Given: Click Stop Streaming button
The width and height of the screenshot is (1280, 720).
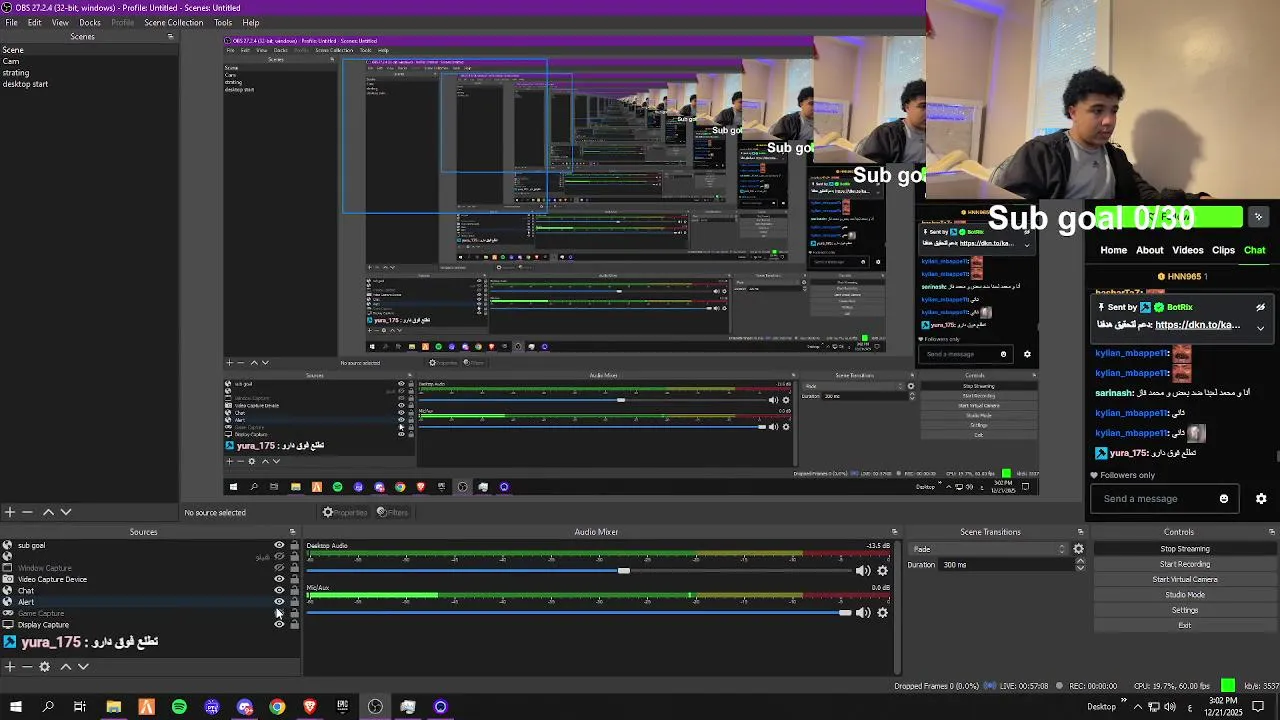Looking at the screenshot, I should tap(1184, 549).
